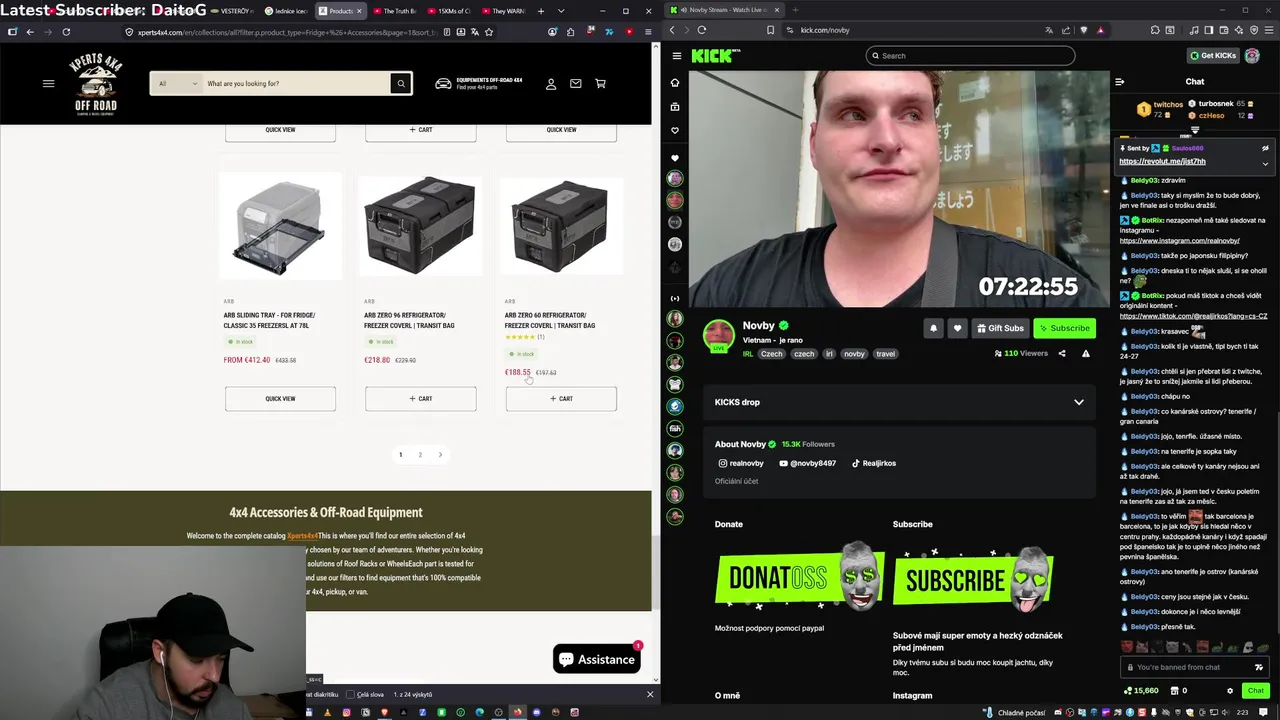Open the Xperts4x4 orange text link
Viewport: 1280px width, 720px height.
coord(302,536)
